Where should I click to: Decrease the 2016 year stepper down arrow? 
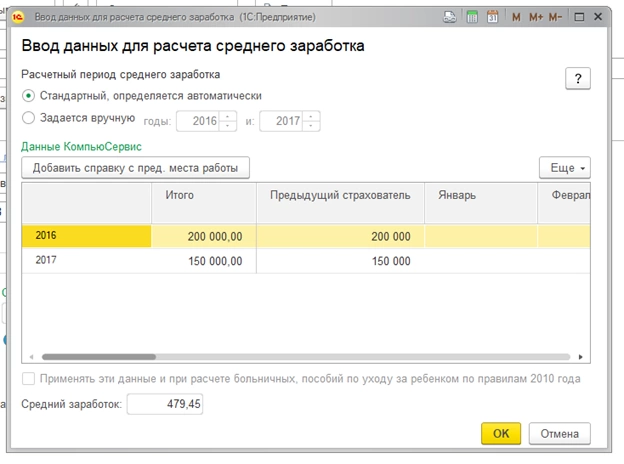click(228, 126)
